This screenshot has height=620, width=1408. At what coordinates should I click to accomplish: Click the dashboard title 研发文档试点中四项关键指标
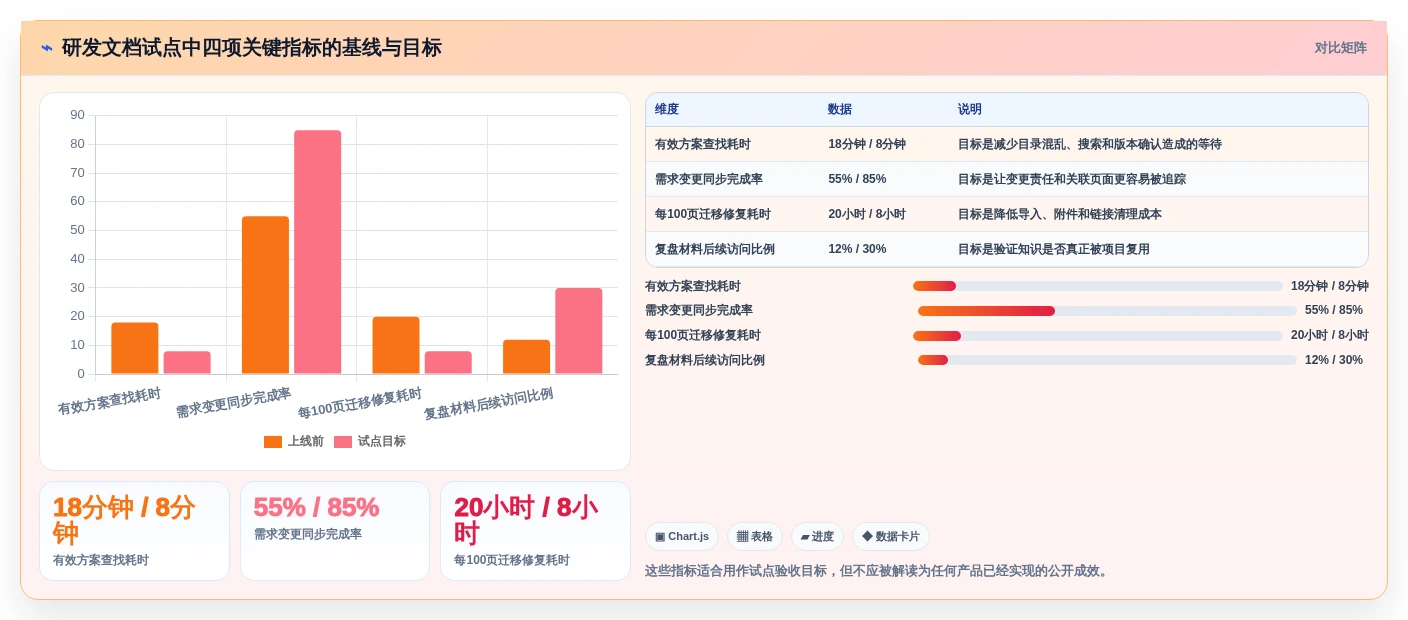[x=252, y=48]
